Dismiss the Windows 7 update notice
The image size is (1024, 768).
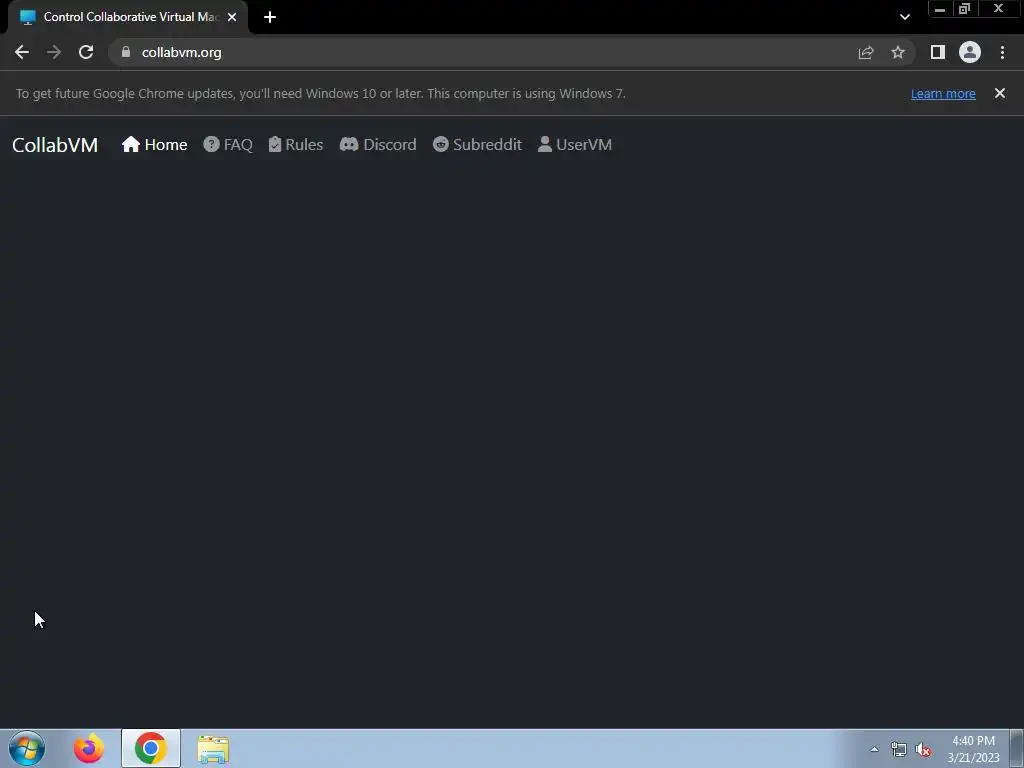tap(1000, 93)
